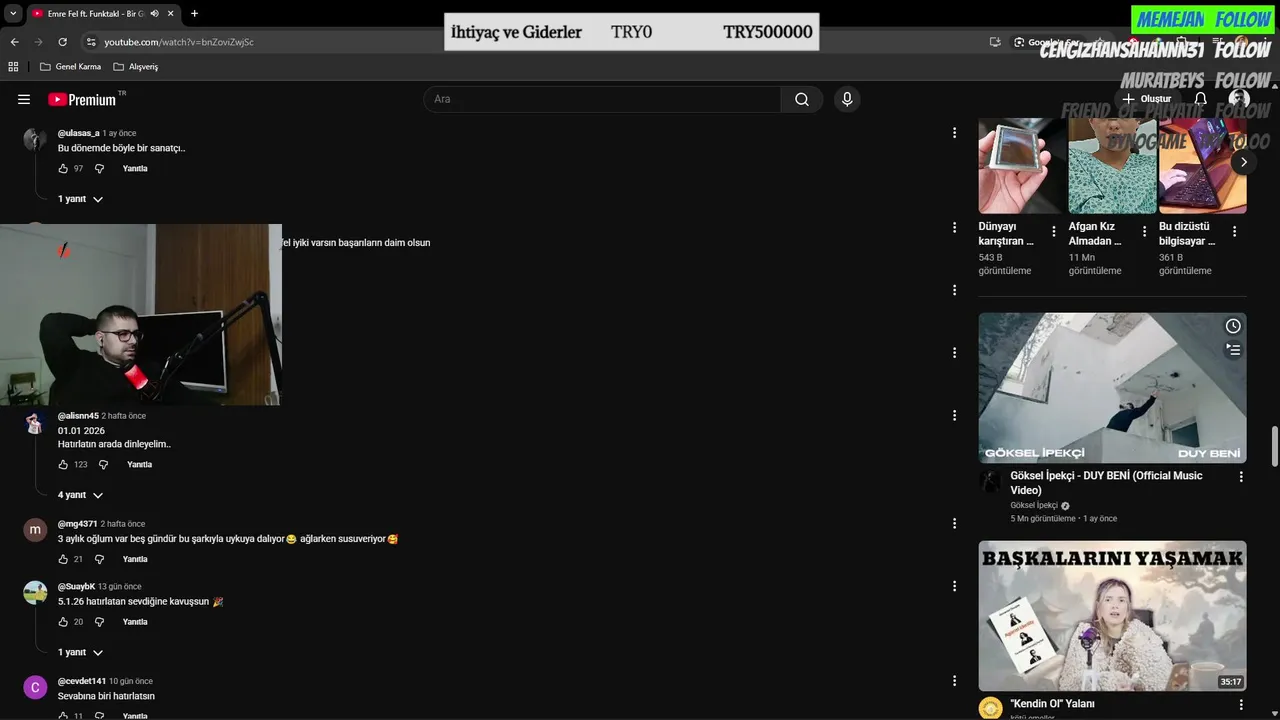The height and width of the screenshot is (720, 1280).
Task: Open options menu for @mg4371 comment
Action: (954, 523)
